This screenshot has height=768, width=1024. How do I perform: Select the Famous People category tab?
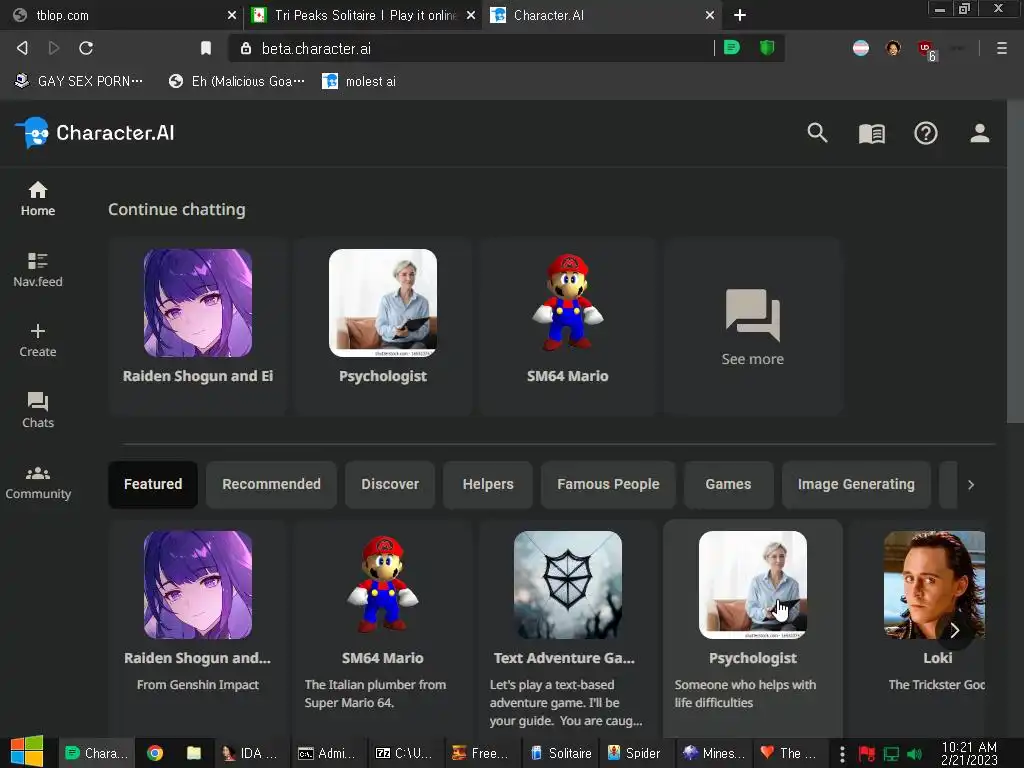[608, 484]
